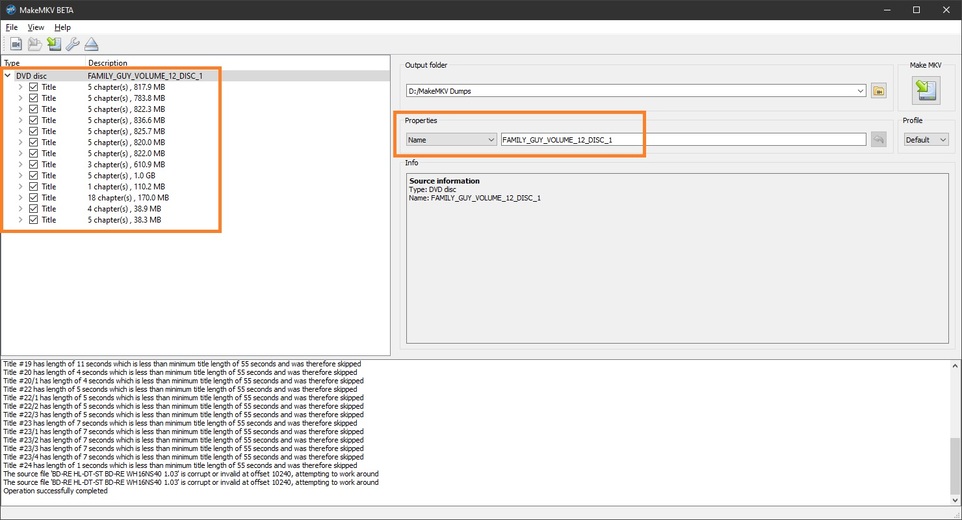The image size is (962, 520).
Task: Uncheck the title with 817.9 MB
Action: (x=33, y=87)
